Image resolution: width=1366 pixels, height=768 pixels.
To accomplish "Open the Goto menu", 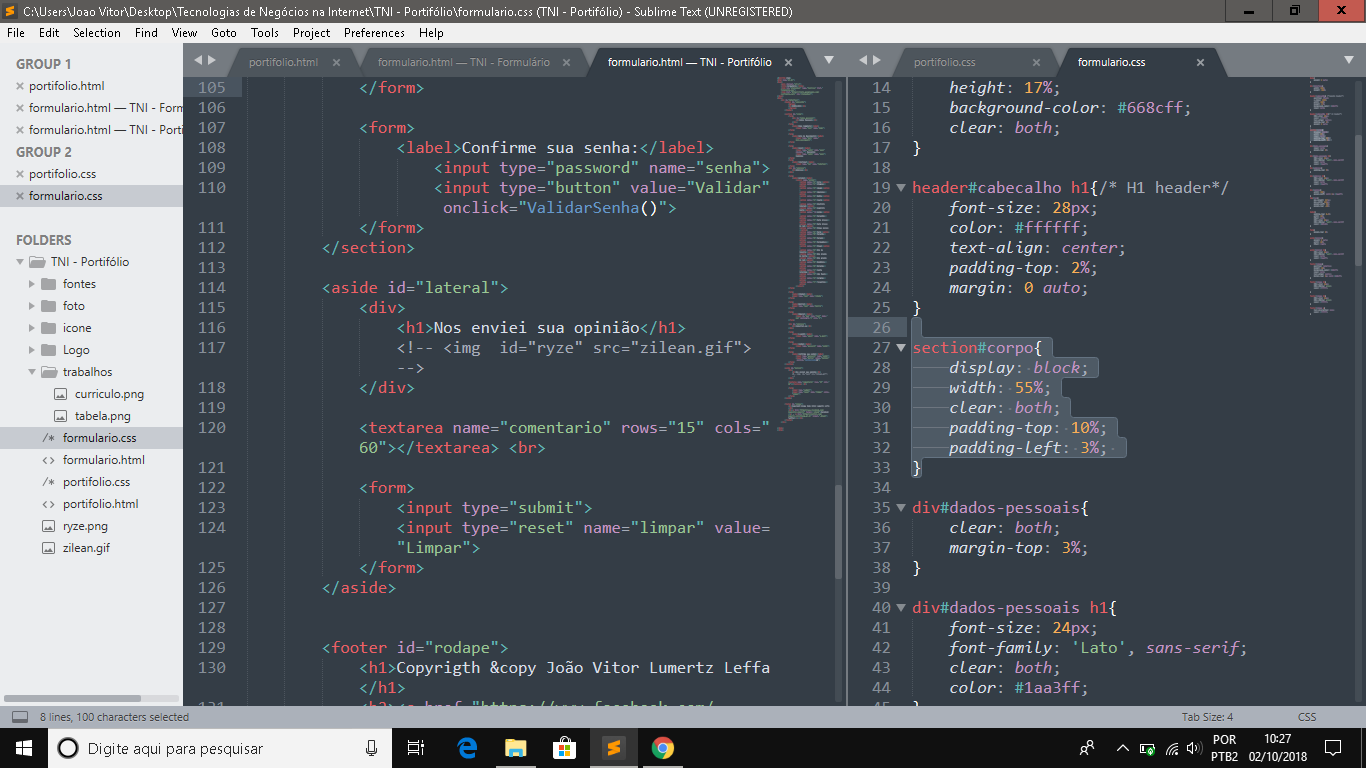I will tap(224, 33).
